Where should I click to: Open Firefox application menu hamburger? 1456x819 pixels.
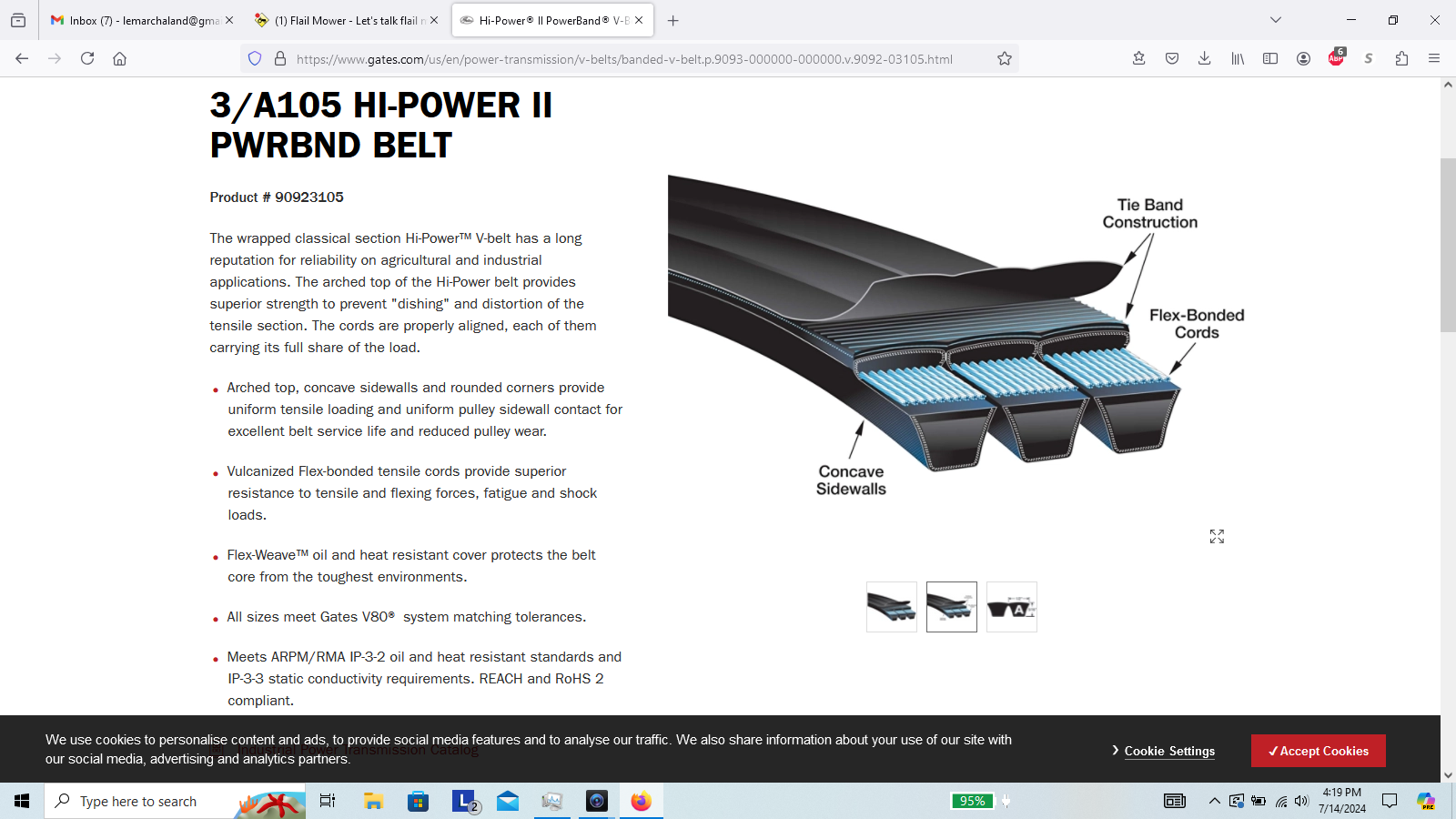click(x=1433, y=58)
